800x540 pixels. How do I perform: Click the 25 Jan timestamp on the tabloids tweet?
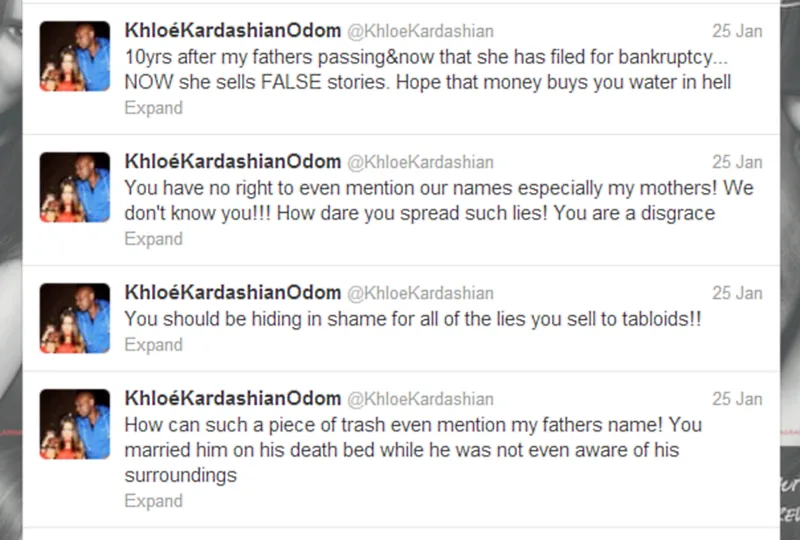click(x=737, y=293)
